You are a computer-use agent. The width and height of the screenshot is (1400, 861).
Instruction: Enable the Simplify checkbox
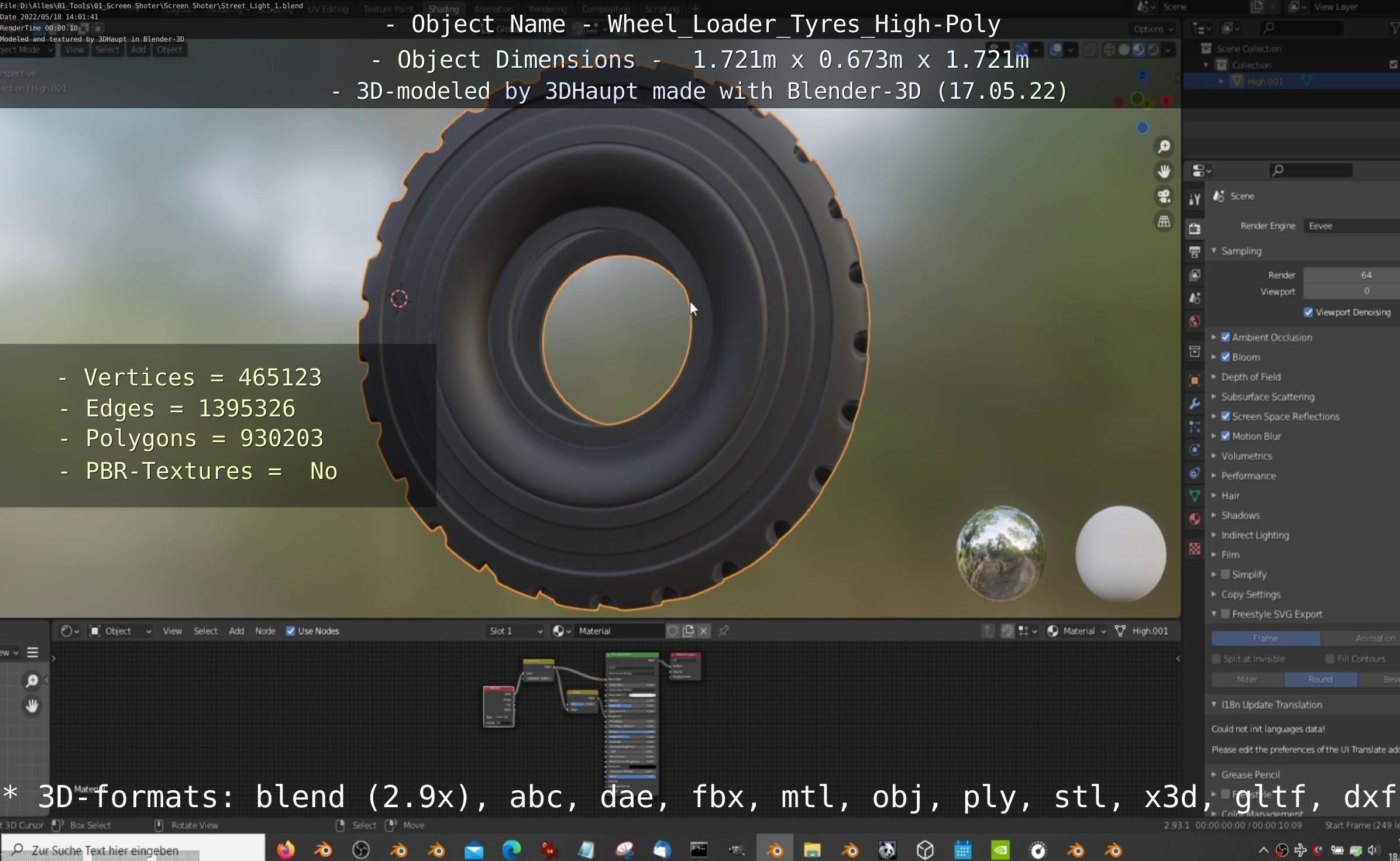(1225, 574)
